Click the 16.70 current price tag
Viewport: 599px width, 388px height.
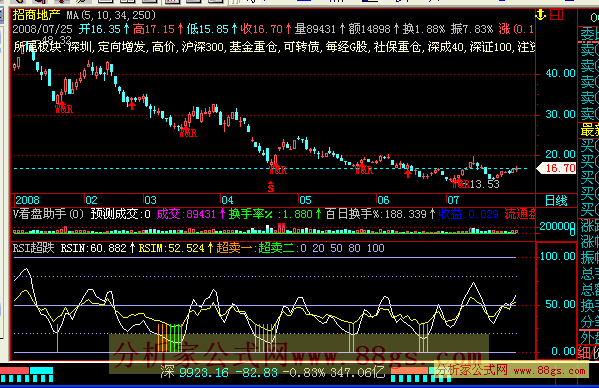point(557,168)
